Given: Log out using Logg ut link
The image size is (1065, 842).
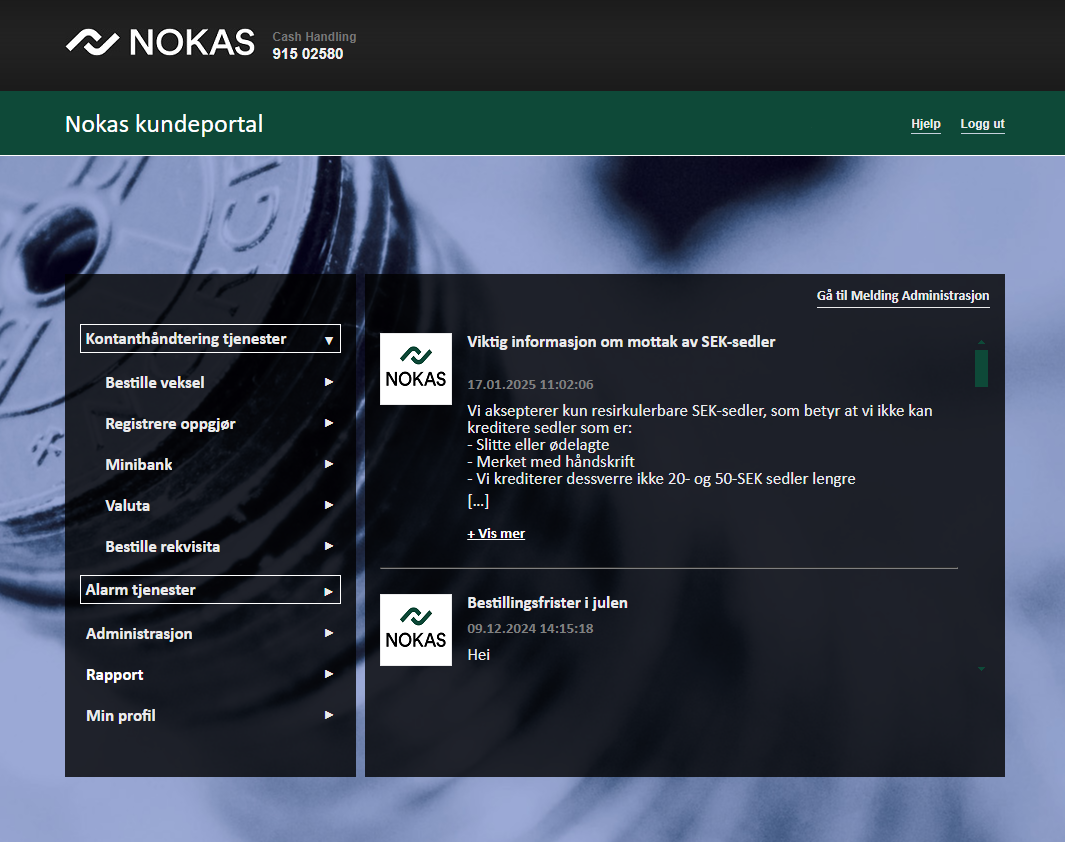Looking at the screenshot, I should tap(982, 124).
